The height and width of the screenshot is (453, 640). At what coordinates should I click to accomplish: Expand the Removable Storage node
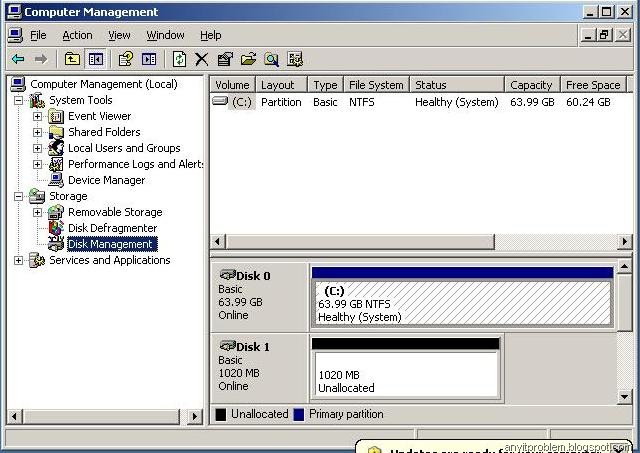click(37, 212)
